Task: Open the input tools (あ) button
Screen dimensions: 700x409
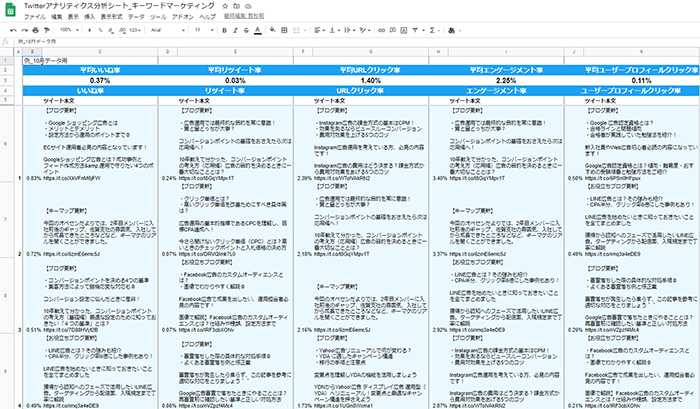Action: [x=451, y=30]
